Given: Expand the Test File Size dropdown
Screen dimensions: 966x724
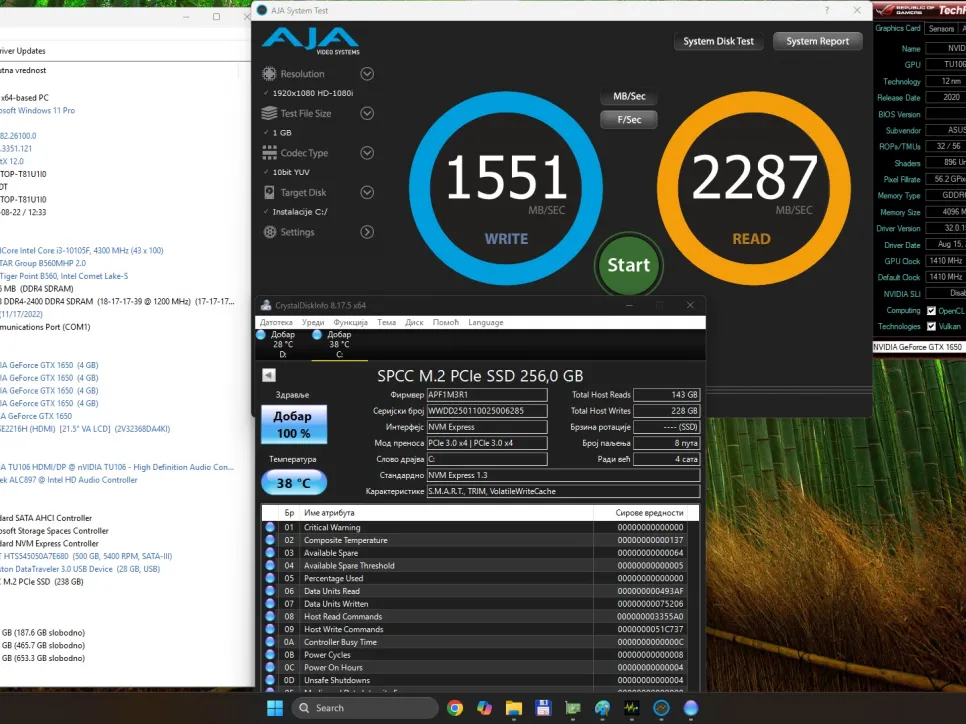Looking at the screenshot, I should pyautogui.click(x=367, y=113).
